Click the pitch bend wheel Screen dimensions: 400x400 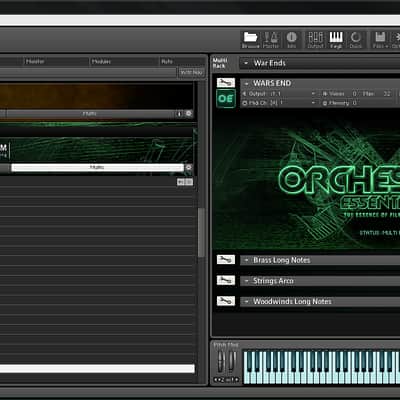pos(220,362)
